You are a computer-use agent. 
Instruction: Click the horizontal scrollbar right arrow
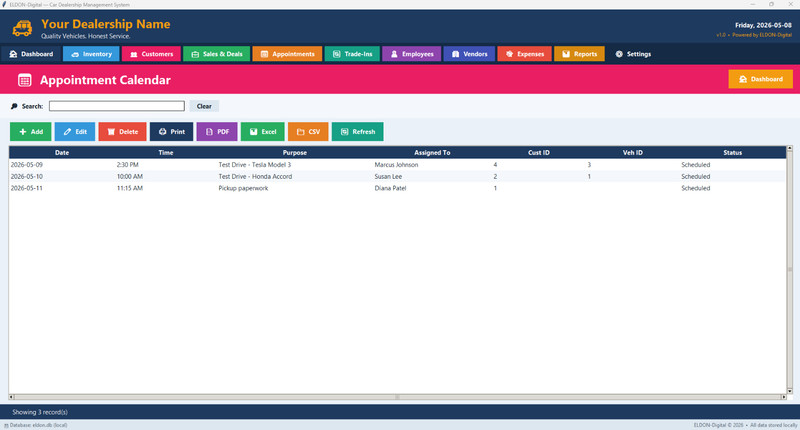pyautogui.click(x=784, y=397)
